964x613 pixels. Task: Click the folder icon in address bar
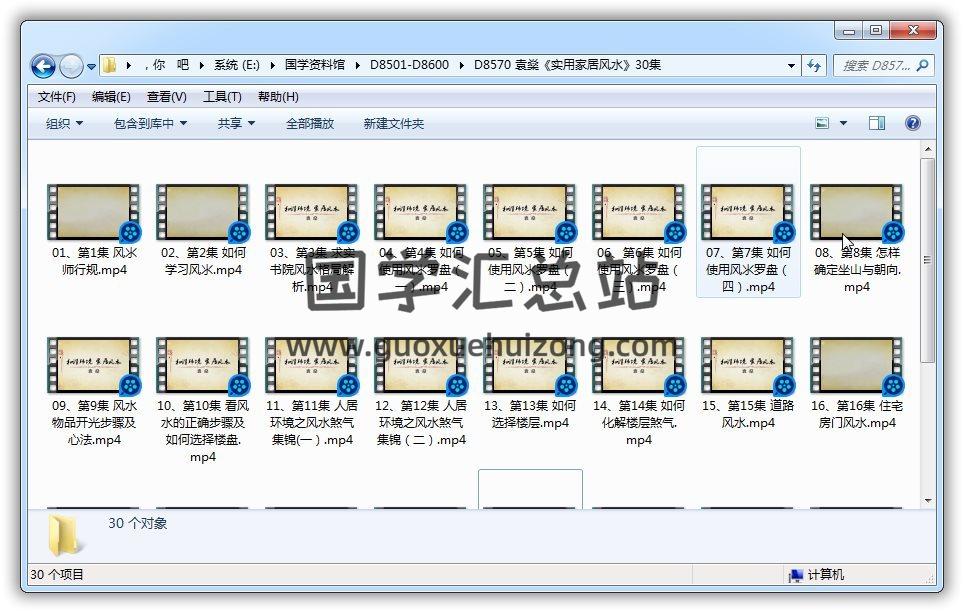[x=109, y=65]
